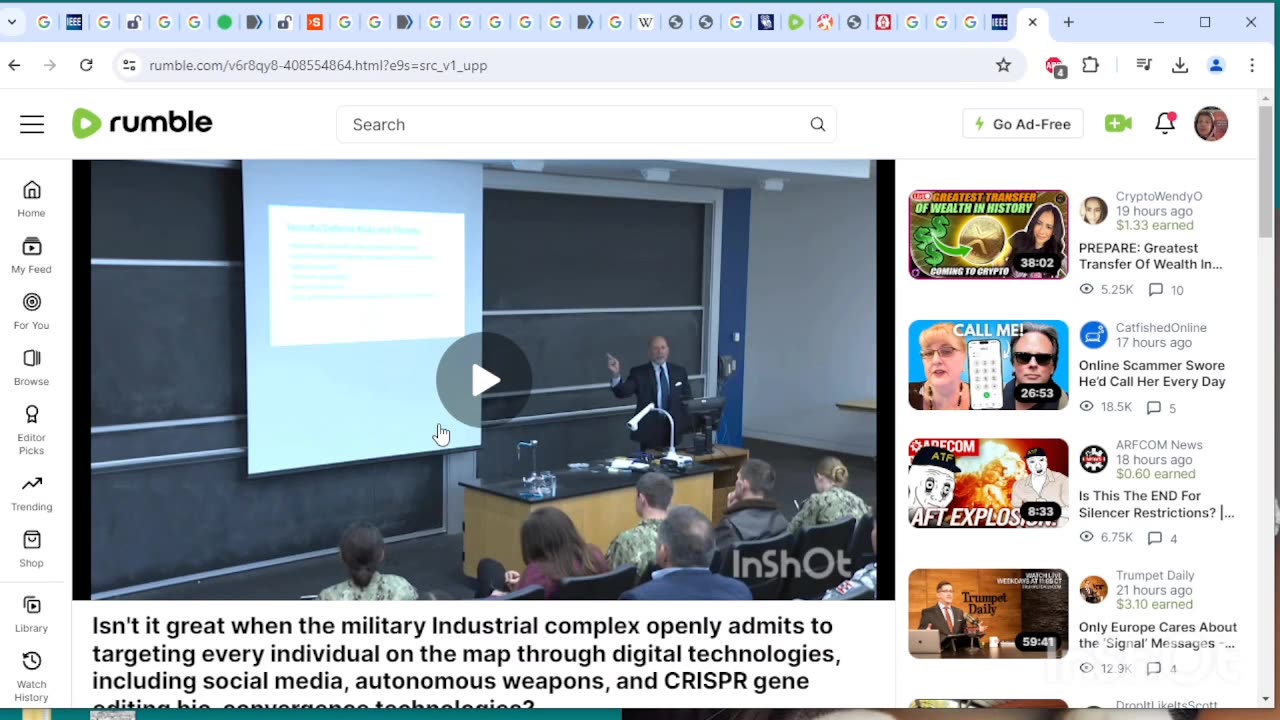This screenshot has width=1280, height=720.
Task: Open Browse in sidebar
Action: [31, 367]
